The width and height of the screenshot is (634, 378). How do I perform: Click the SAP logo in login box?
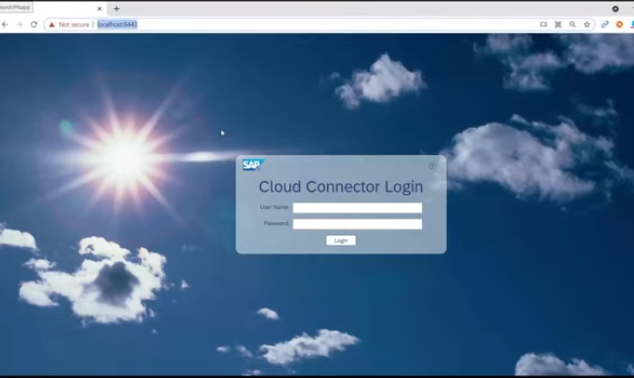[253, 165]
